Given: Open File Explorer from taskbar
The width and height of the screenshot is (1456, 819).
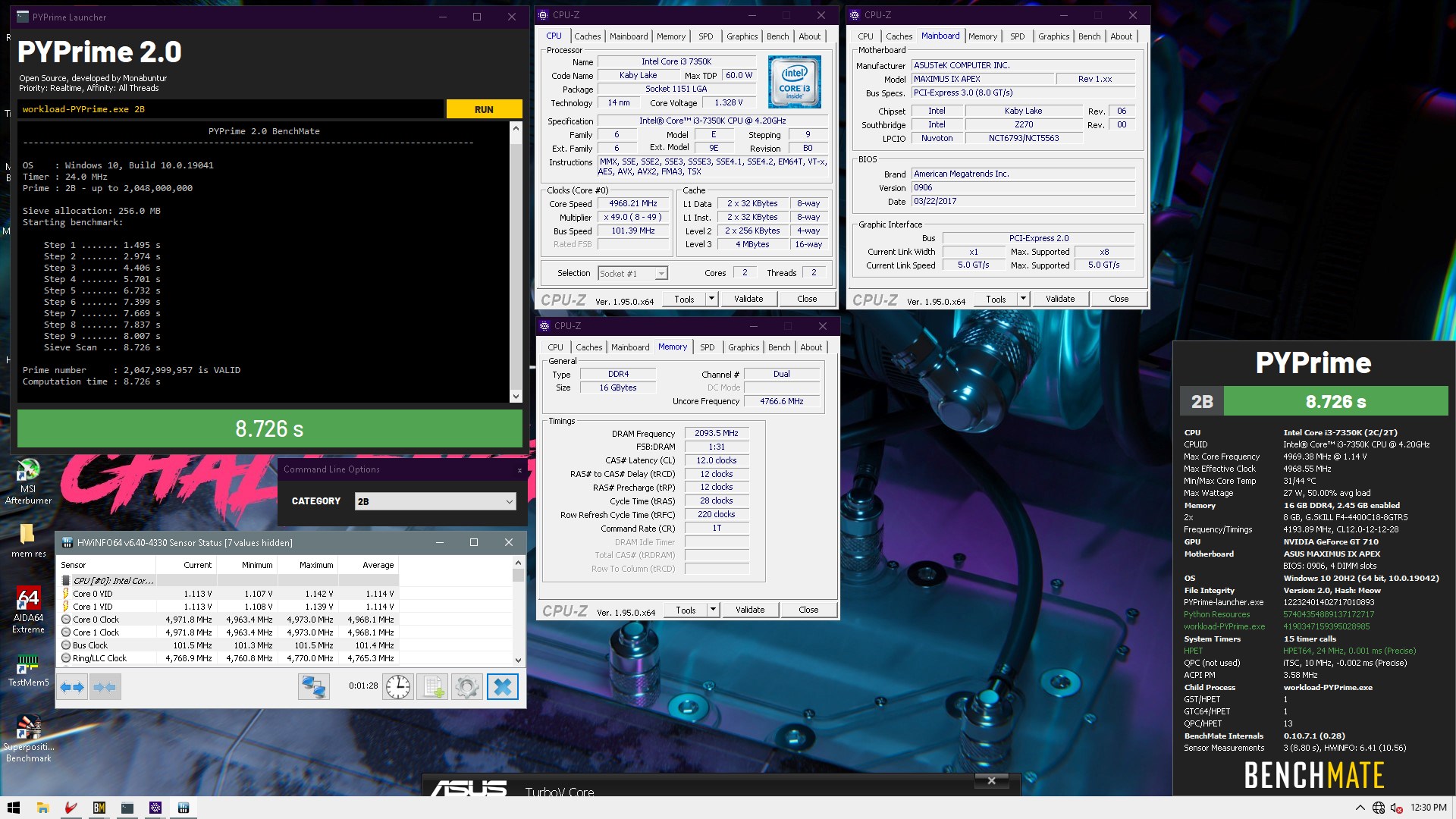Looking at the screenshot, I should point(42,808).
